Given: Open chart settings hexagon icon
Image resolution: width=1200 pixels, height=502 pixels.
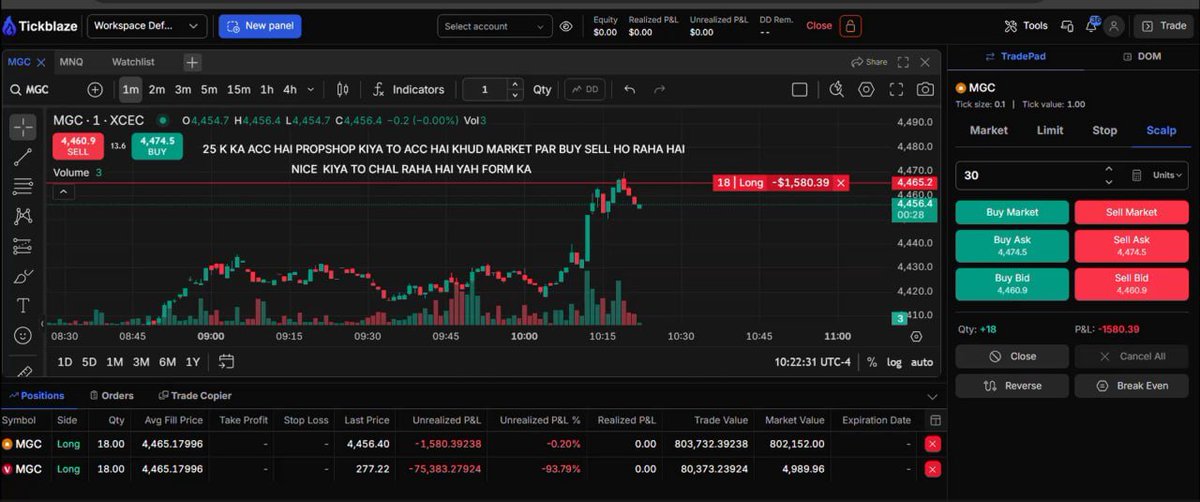Looking at the screenshot, I should [x=866, y=89].
